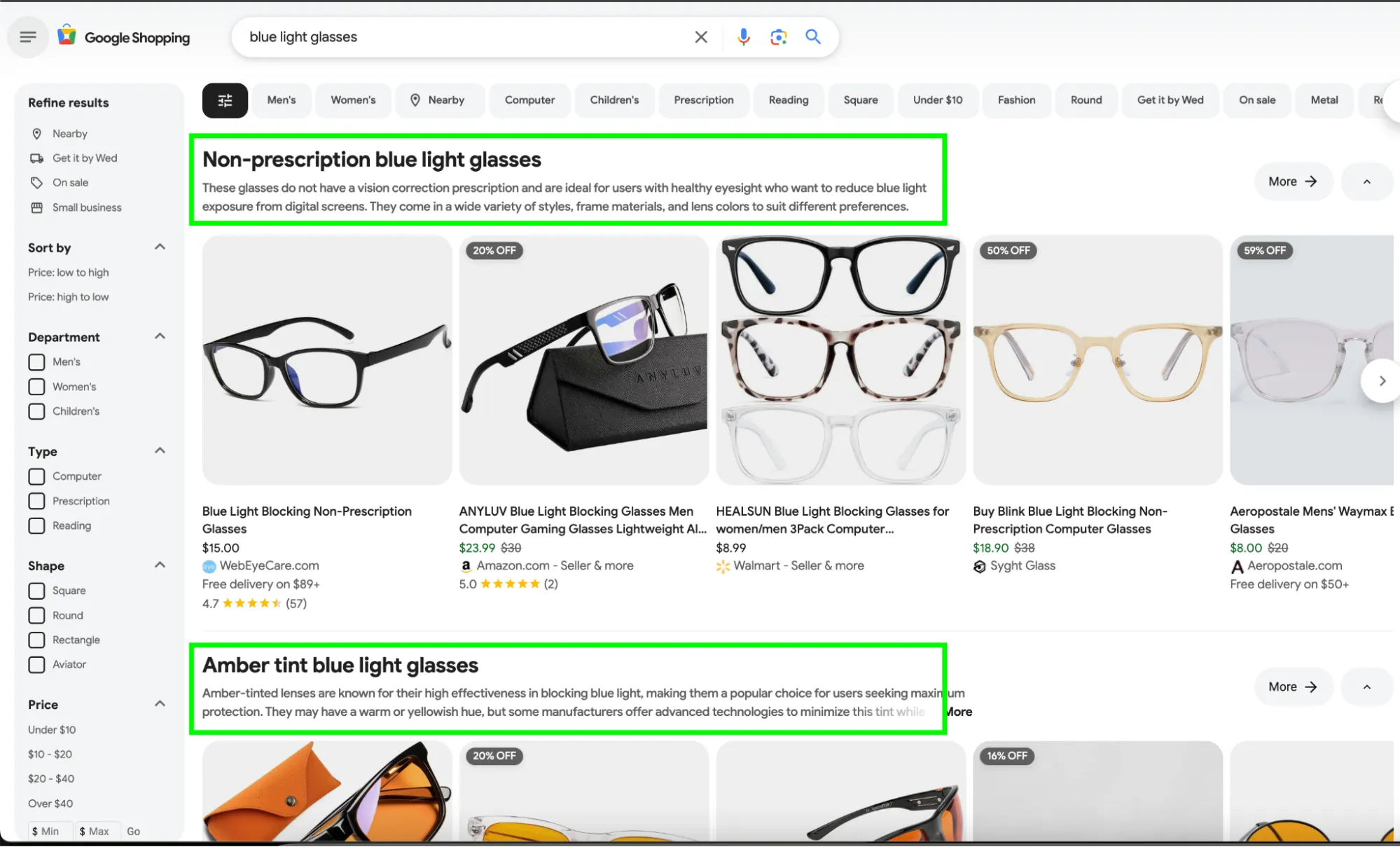Collapse the Non-prescription glasses group
The image size is (1400, 847).
tap(1366, 181)
